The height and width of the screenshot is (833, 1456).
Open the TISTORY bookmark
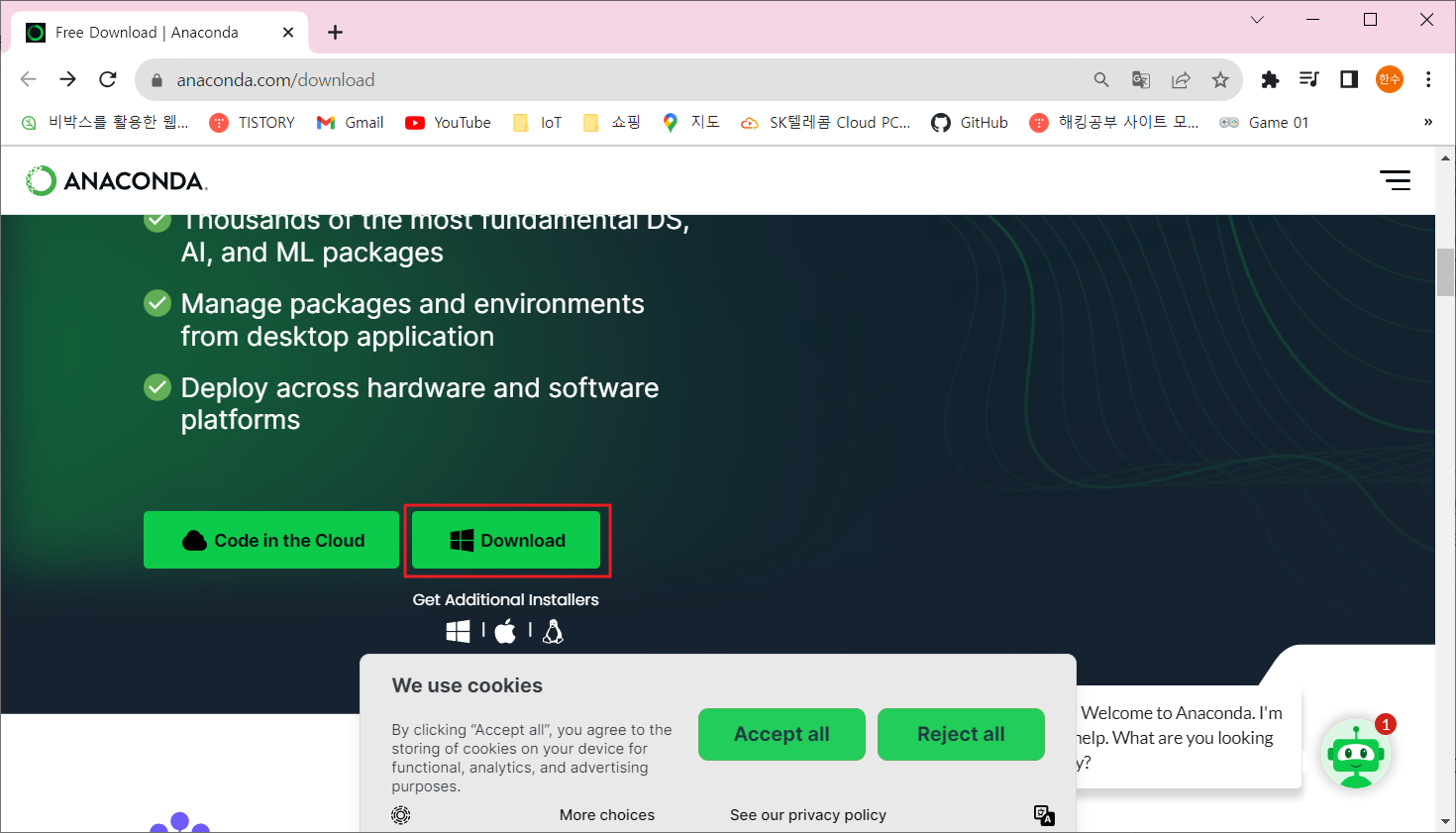(253, 123)
